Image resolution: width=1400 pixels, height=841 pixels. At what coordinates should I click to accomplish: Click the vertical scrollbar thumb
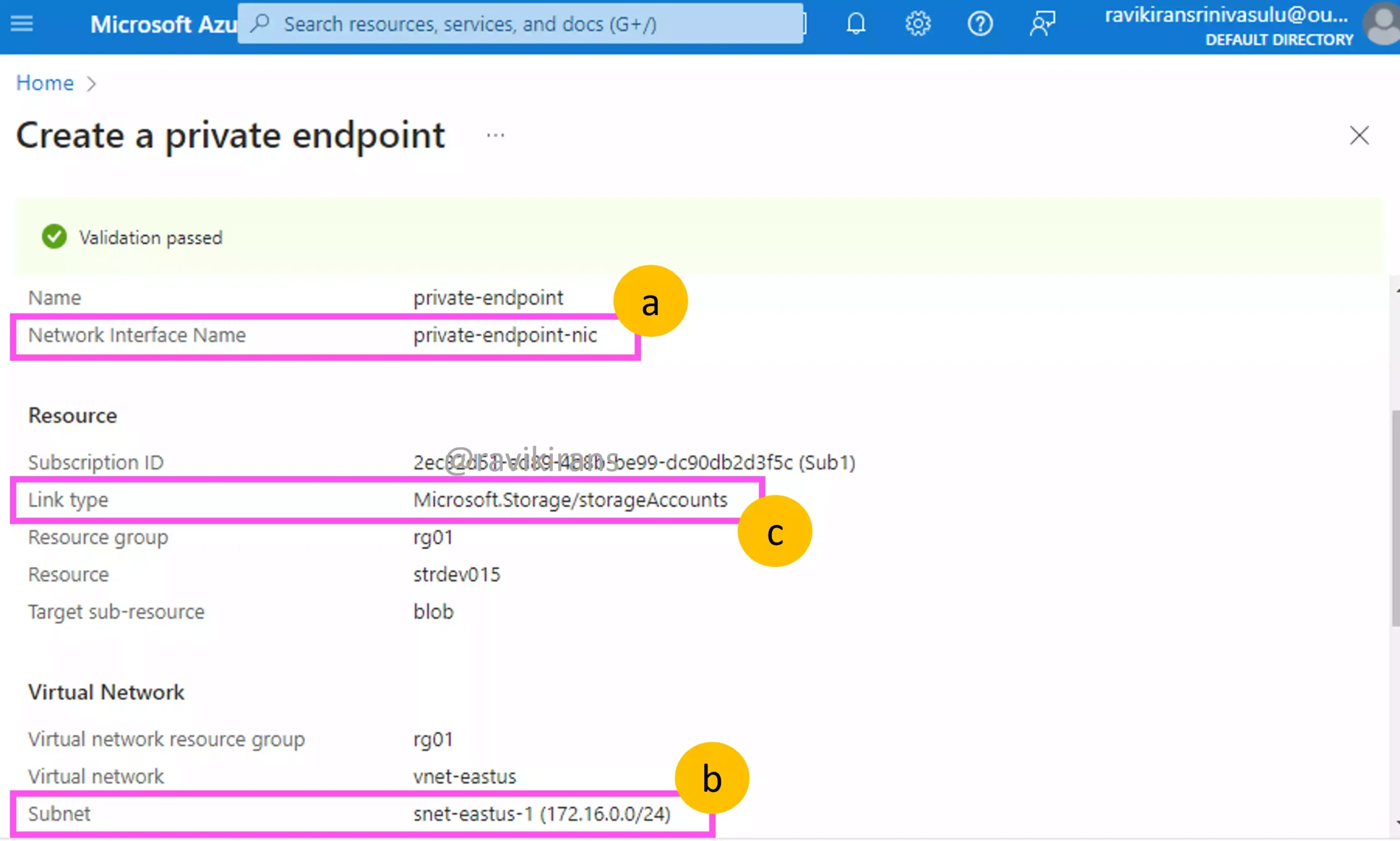tap(1396, 519)
